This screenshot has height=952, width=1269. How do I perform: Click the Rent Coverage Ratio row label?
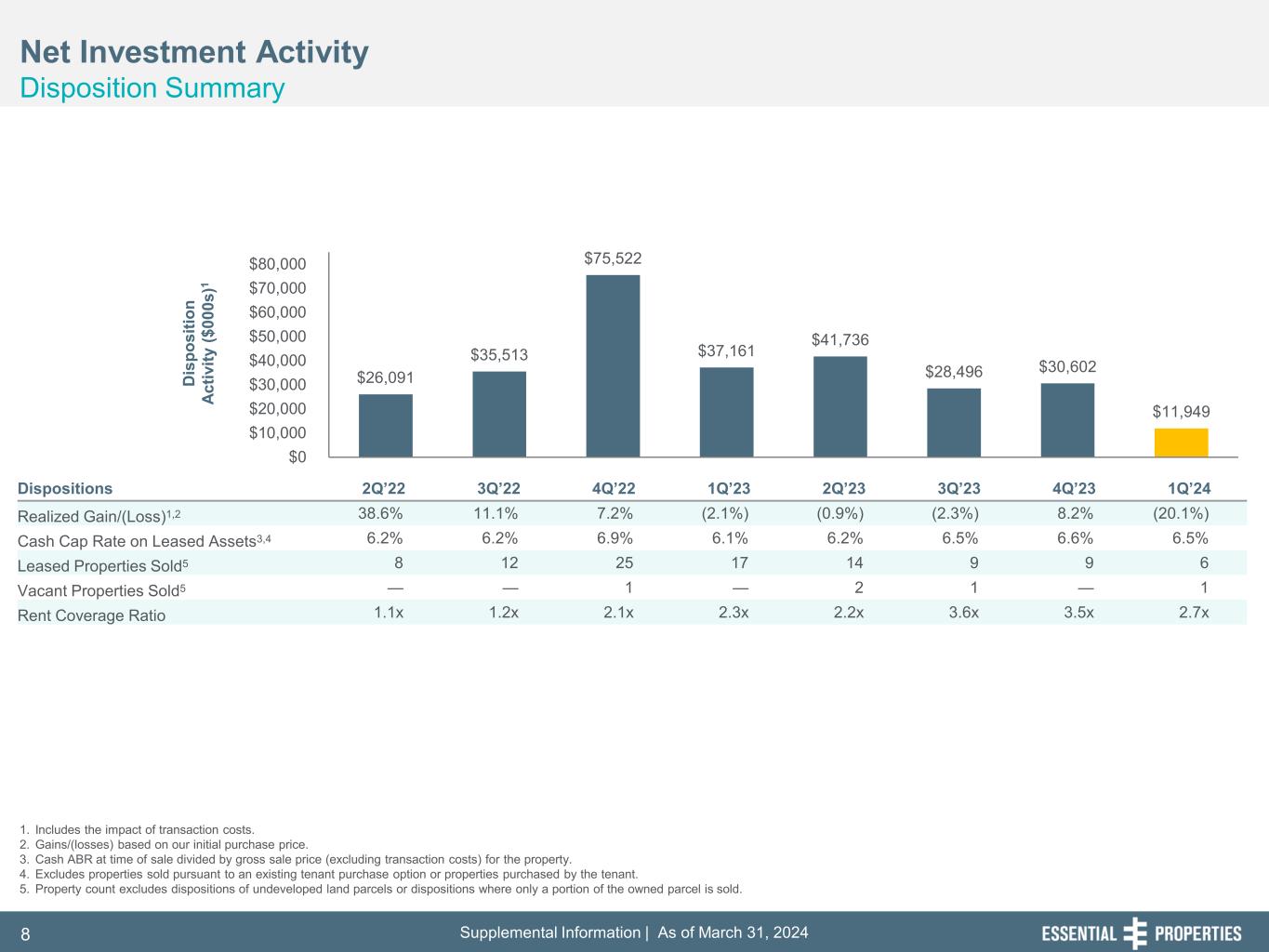(x=91, y=615)
